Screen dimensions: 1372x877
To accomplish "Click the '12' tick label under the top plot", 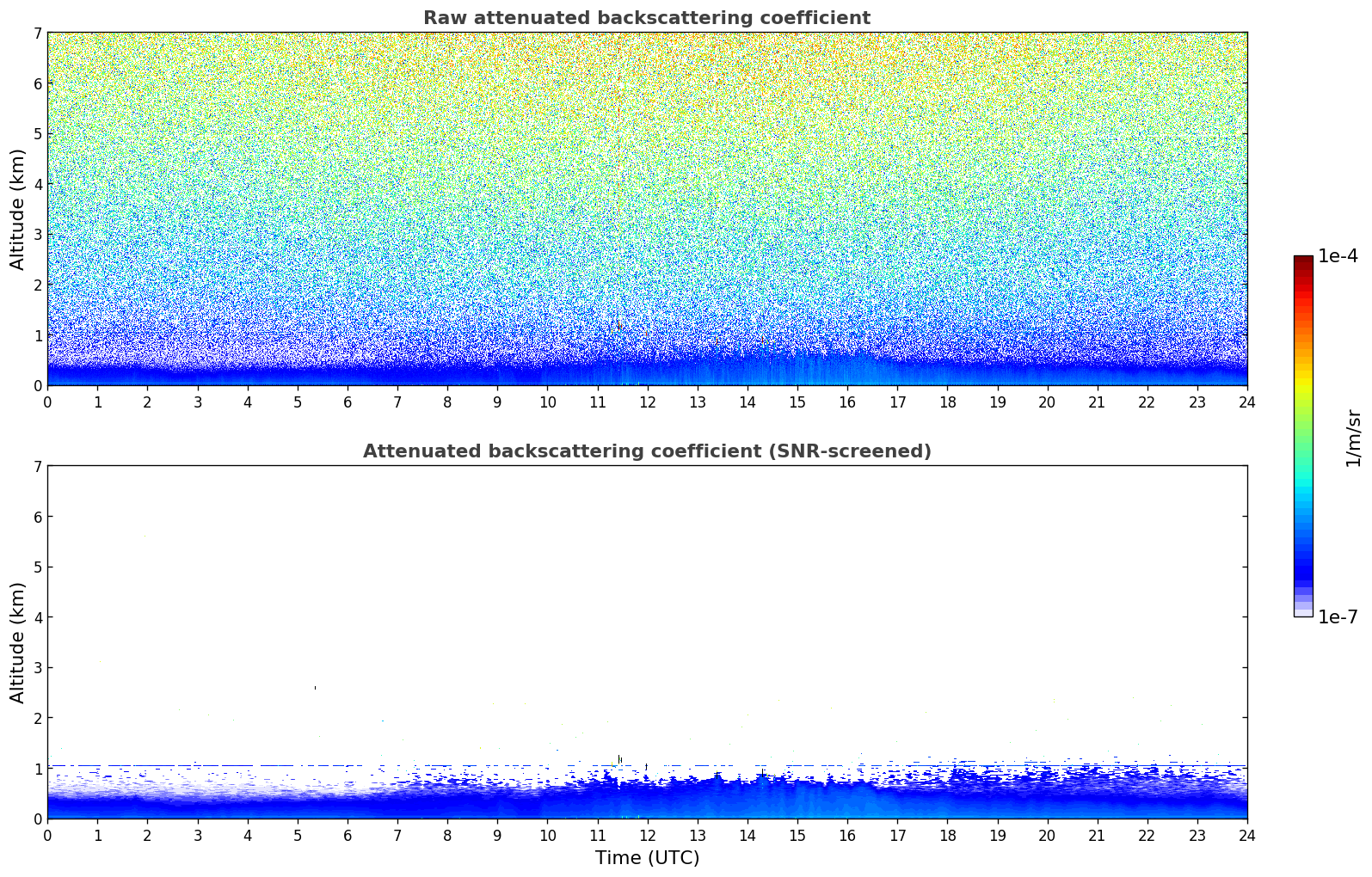I will (647, 402).
